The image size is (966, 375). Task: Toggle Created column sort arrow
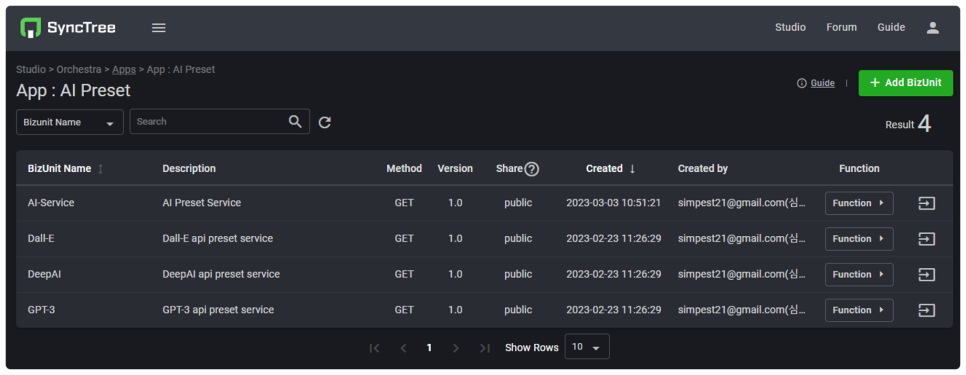point(632,169)
